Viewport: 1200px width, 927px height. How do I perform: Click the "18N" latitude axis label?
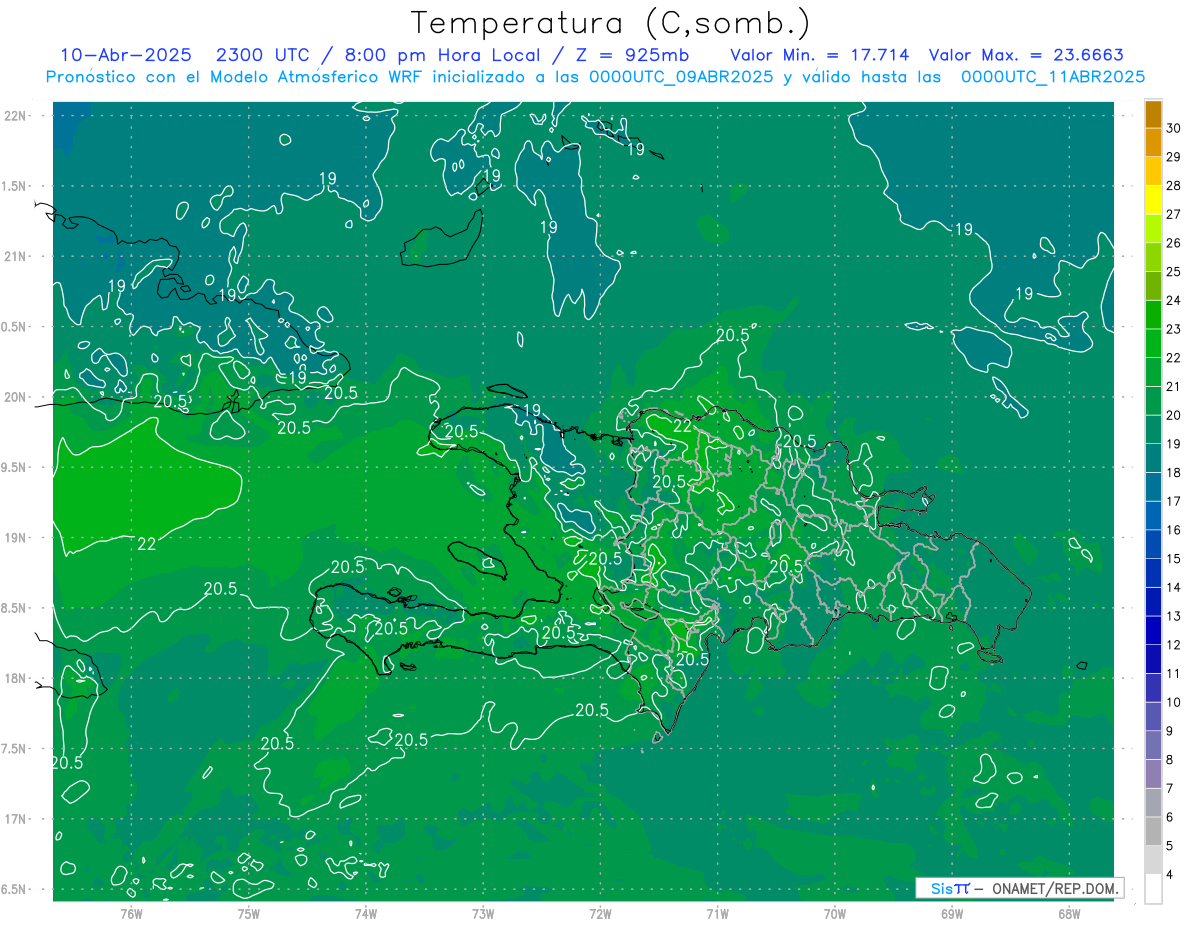15,678
